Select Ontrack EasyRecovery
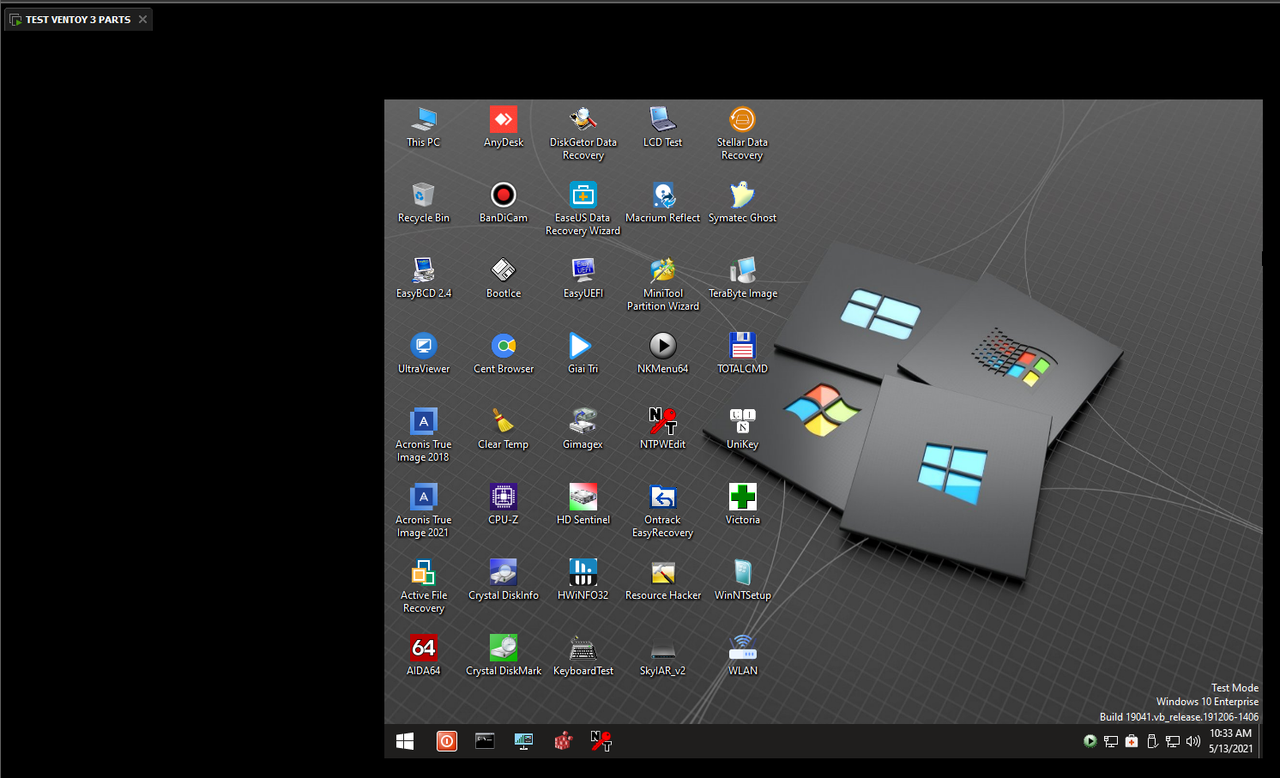The image size is (1280, 778). pos(662,510)
